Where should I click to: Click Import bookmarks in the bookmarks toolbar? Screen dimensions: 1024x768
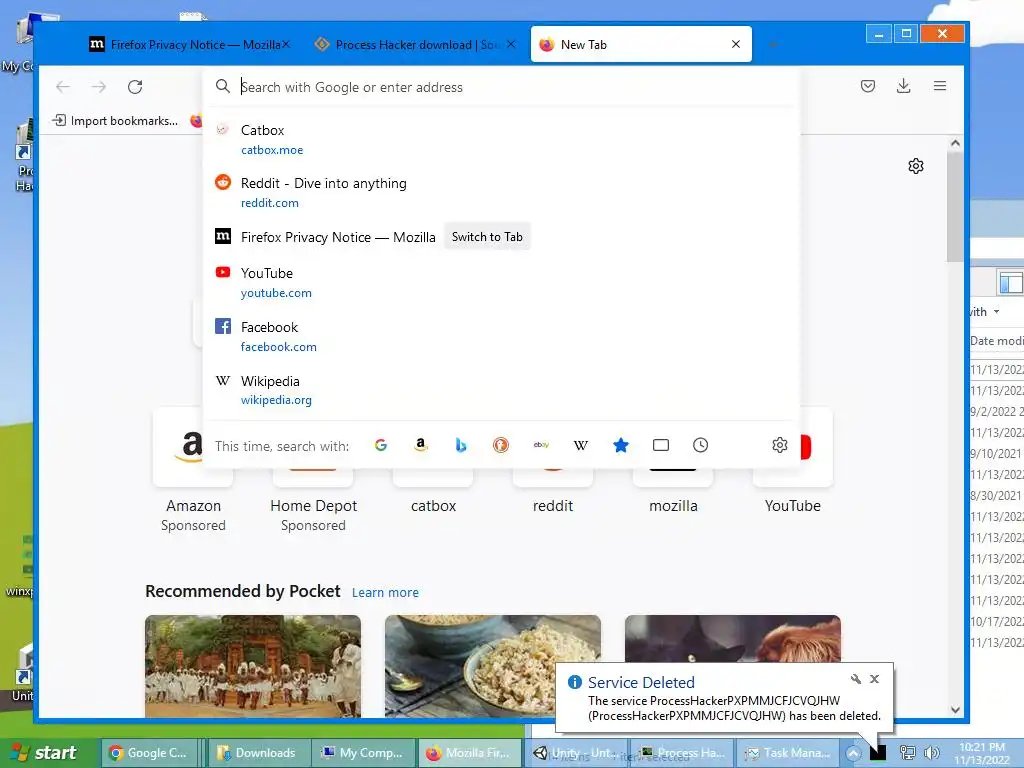(116, 121)
